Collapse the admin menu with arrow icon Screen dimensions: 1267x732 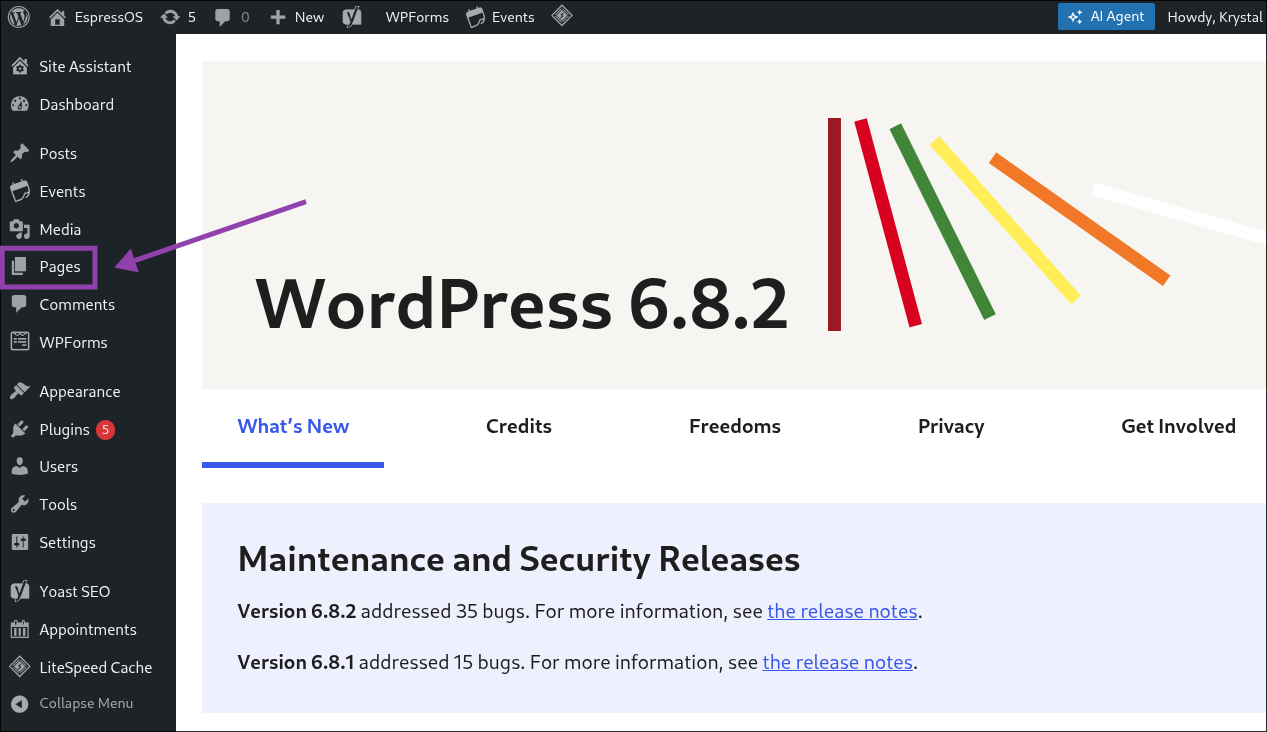point(19,704)
